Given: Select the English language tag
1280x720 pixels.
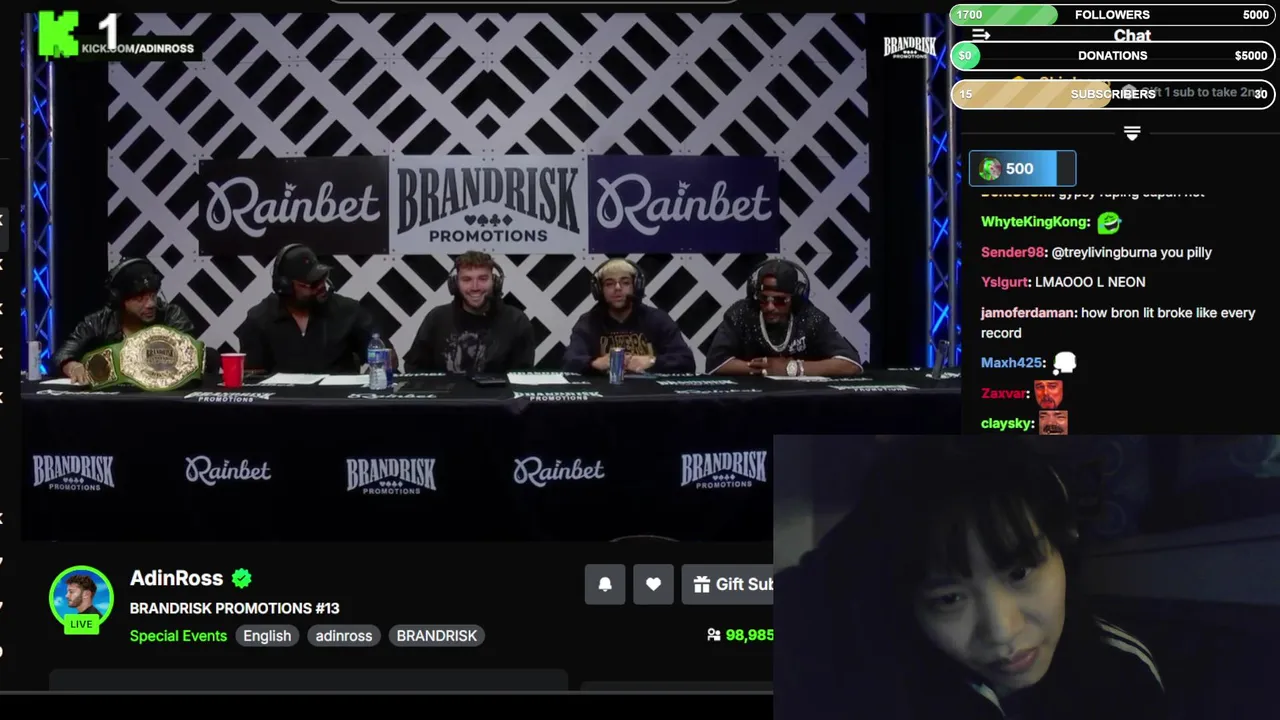Looking at the screenshot, I should coord(267,636).
